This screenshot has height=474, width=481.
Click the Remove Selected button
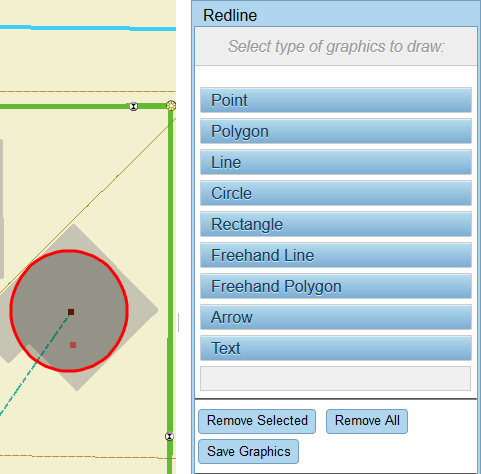point(257,421)
